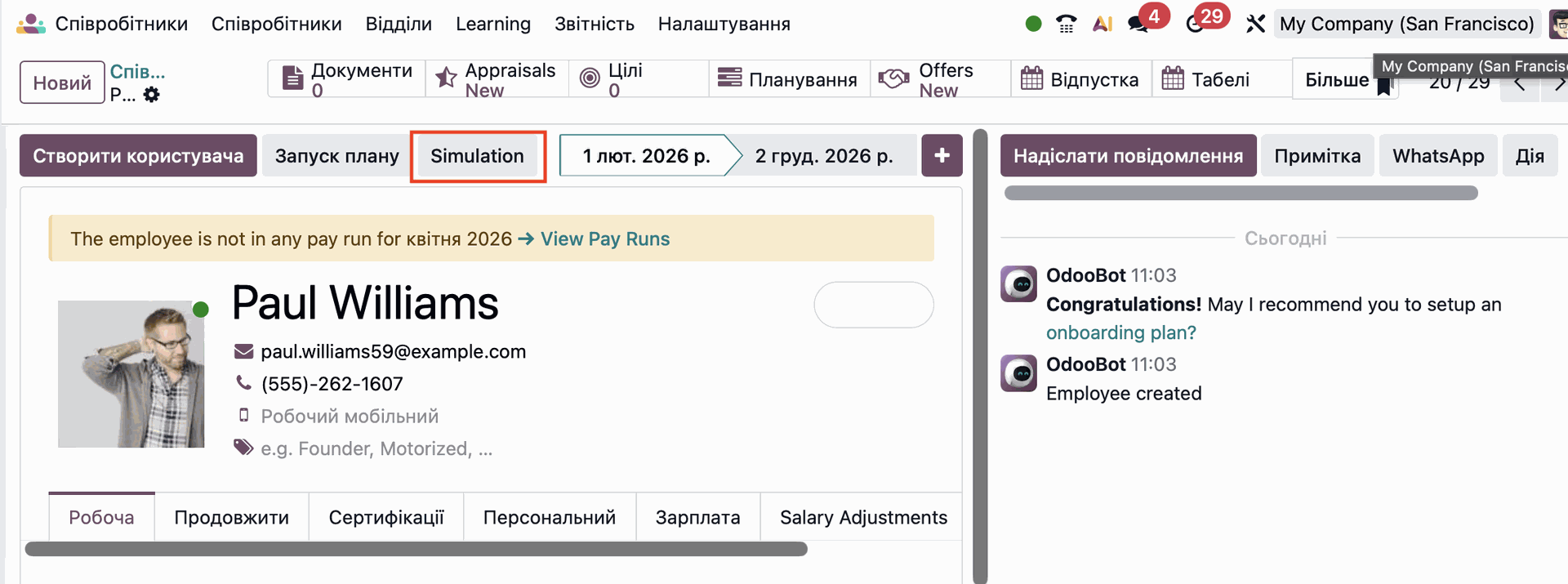Open the VoIP phone dialer icon
This screenshot has height=584, width=1568.
(x=1066, y=25)
